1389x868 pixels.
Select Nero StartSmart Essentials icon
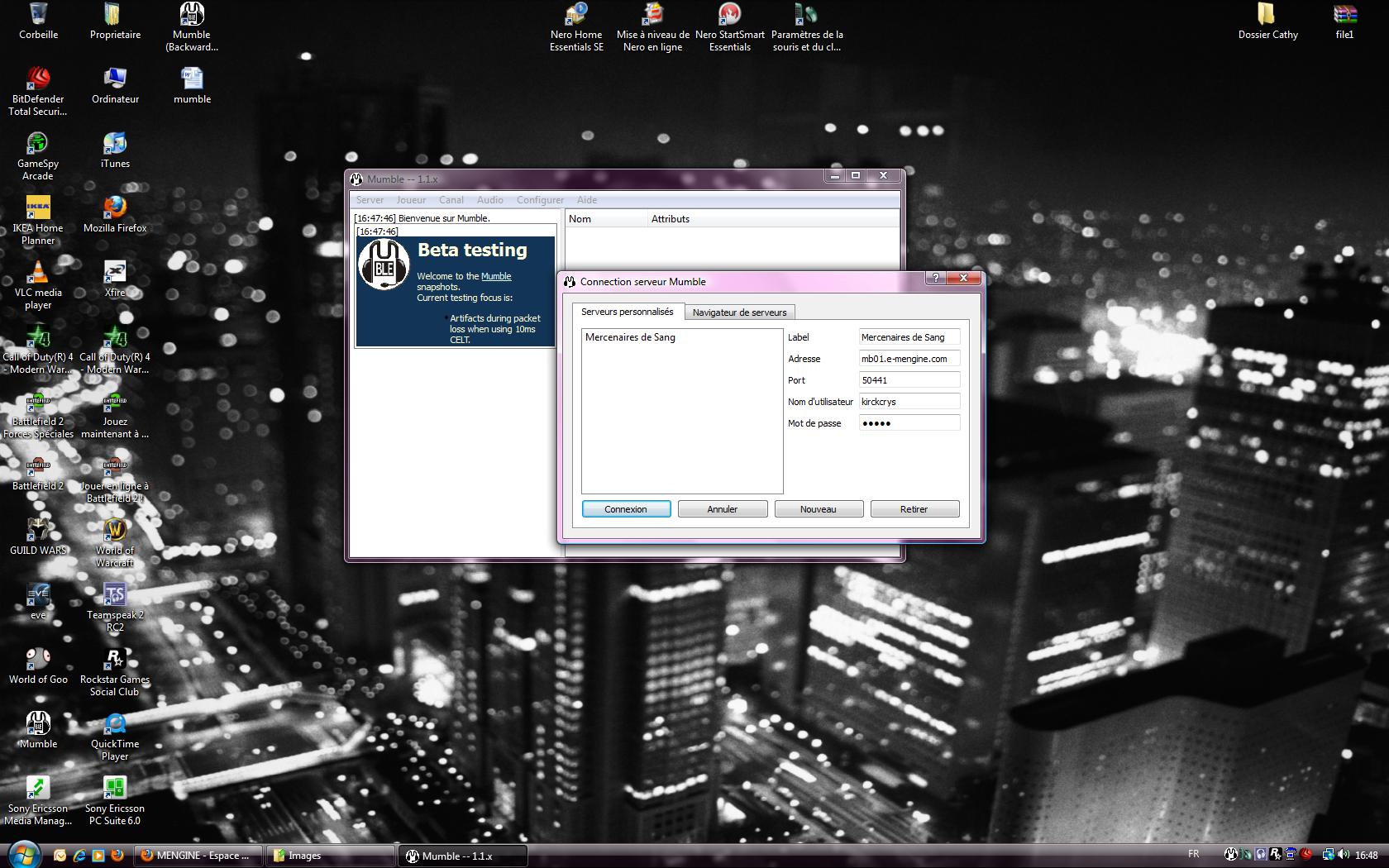[x=730, y=27]
